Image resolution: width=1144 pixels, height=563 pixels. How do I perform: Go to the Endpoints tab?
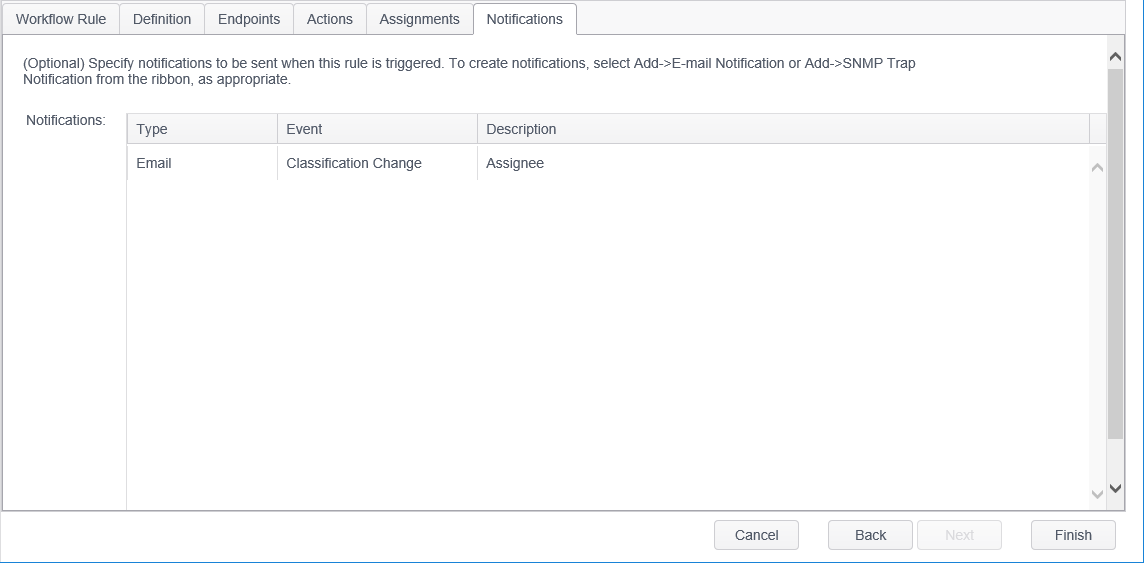tap(249, 19)
